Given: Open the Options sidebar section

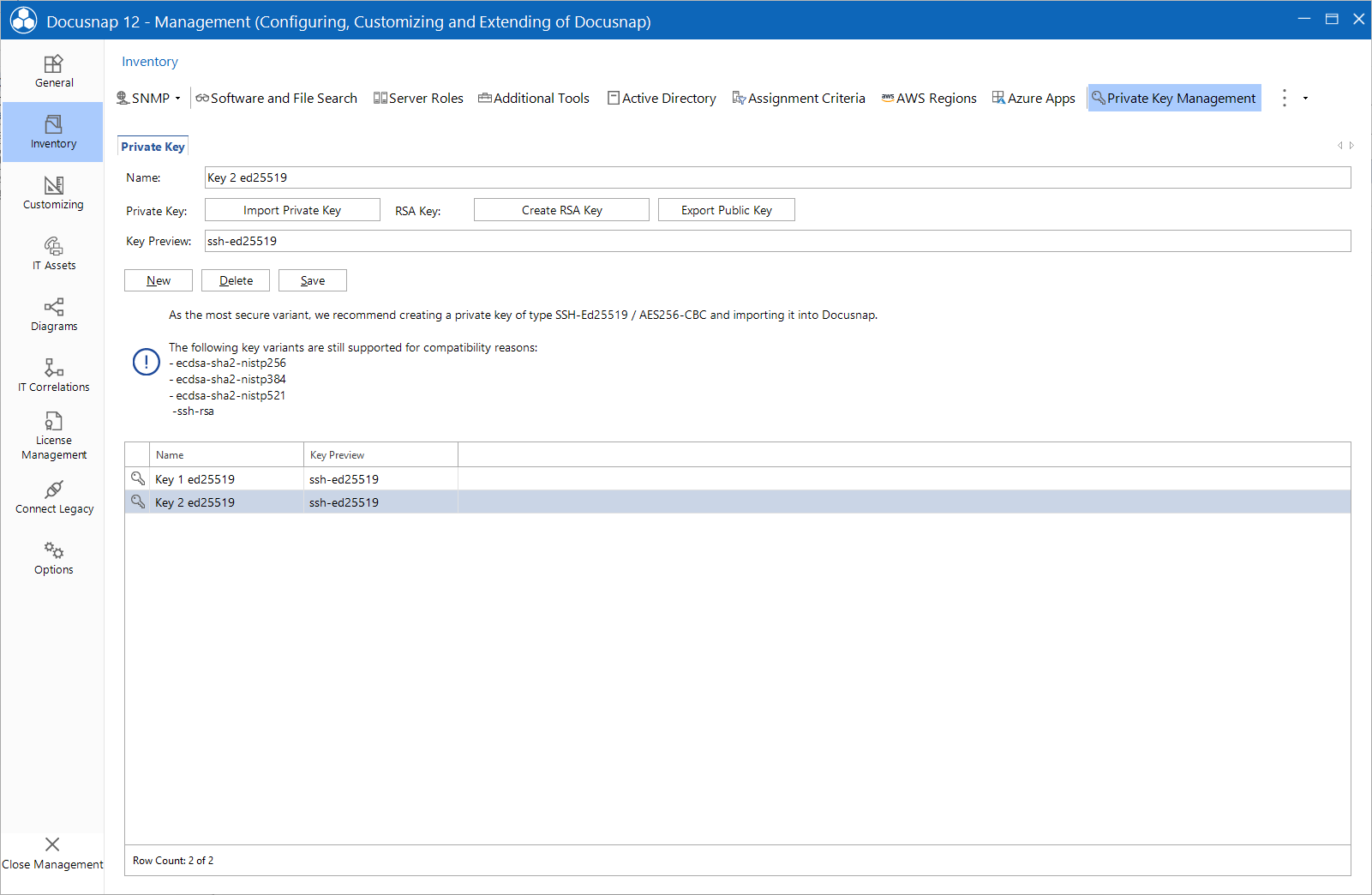Looking at the screenshot, I should pos(53,558).
